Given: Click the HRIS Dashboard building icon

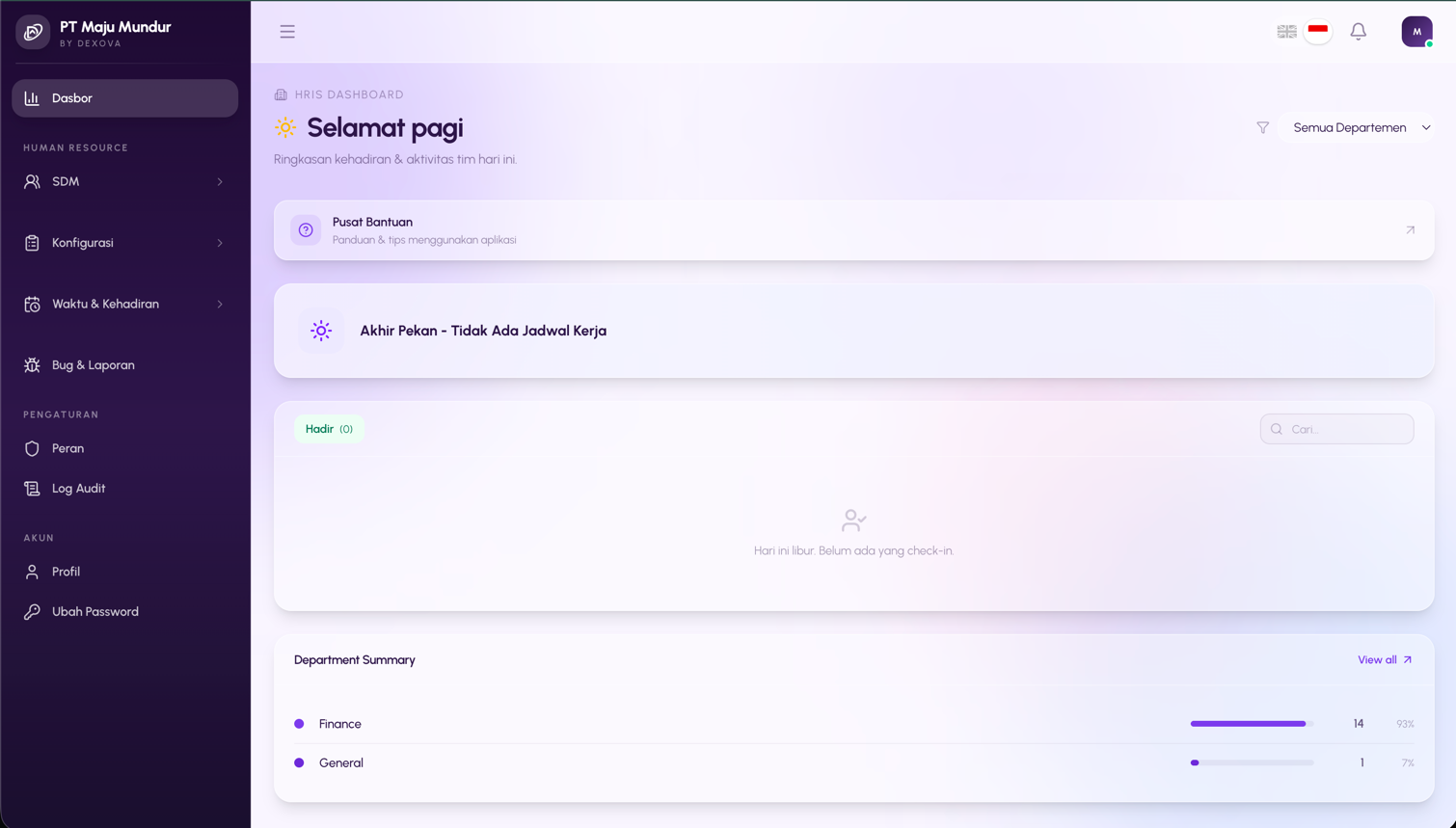Looking at the screenshot, I should pyautogui.click(x=281, y=94).
